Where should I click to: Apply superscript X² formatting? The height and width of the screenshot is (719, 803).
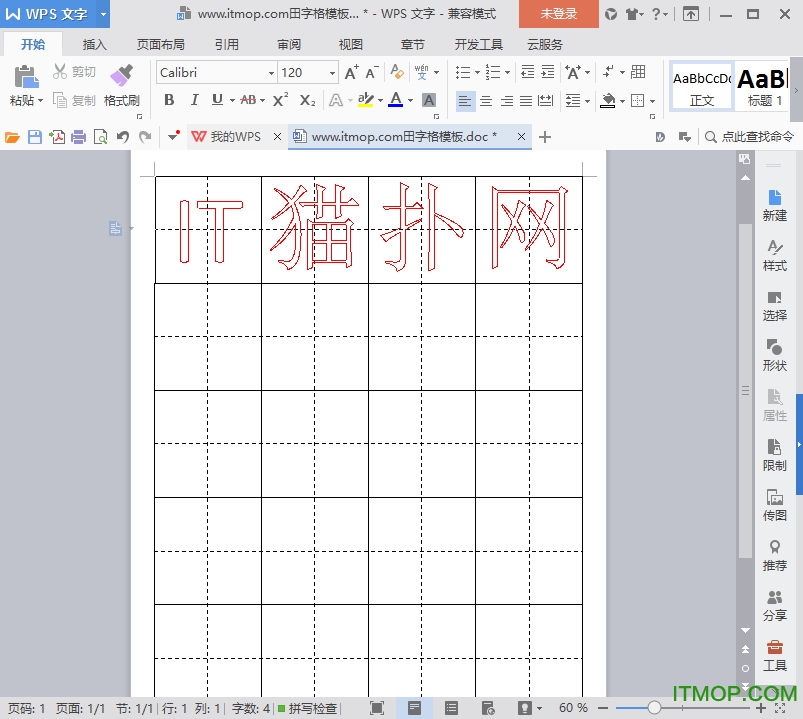(x=278, y=100)
